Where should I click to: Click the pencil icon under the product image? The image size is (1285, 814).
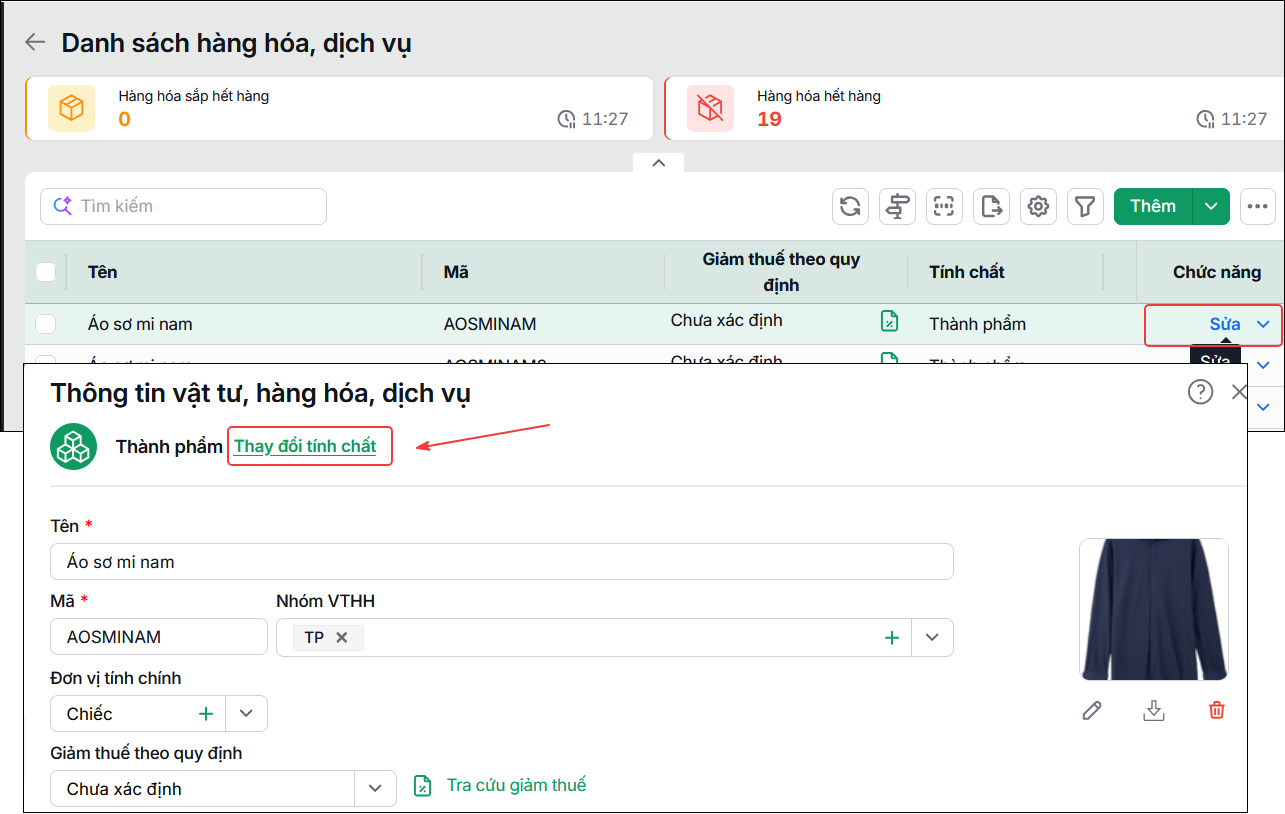[x=1092, y=710]
